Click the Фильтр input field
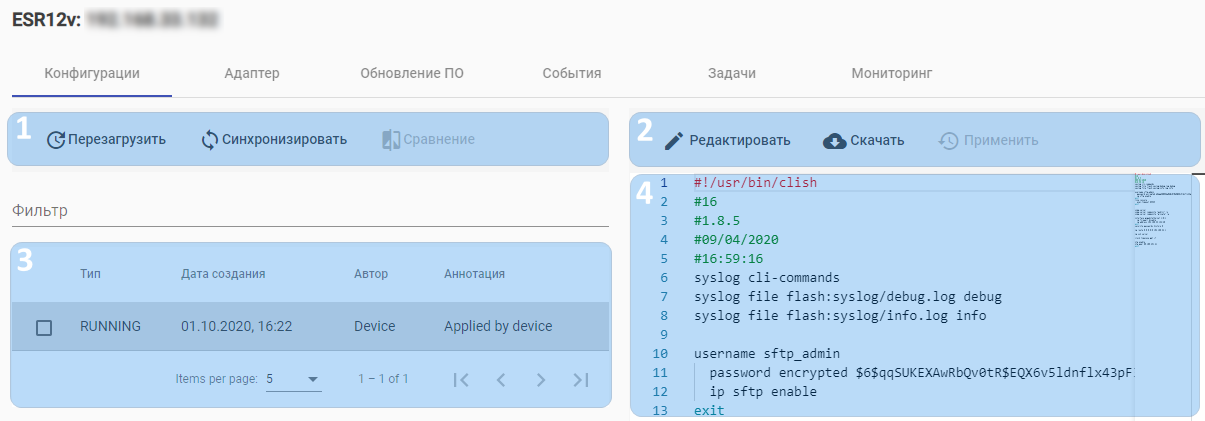The image size is (1205, 421). tap(310, 212)
